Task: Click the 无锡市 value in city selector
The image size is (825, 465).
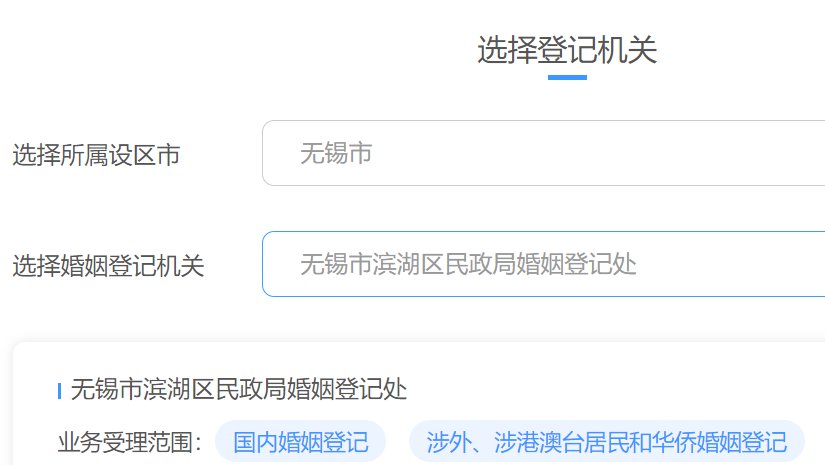Action: point(336,153)
